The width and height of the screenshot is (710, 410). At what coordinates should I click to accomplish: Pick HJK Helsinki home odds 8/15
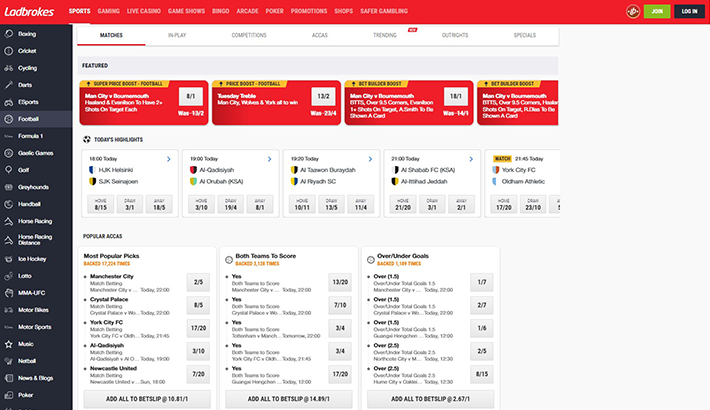tap(101, 204)
